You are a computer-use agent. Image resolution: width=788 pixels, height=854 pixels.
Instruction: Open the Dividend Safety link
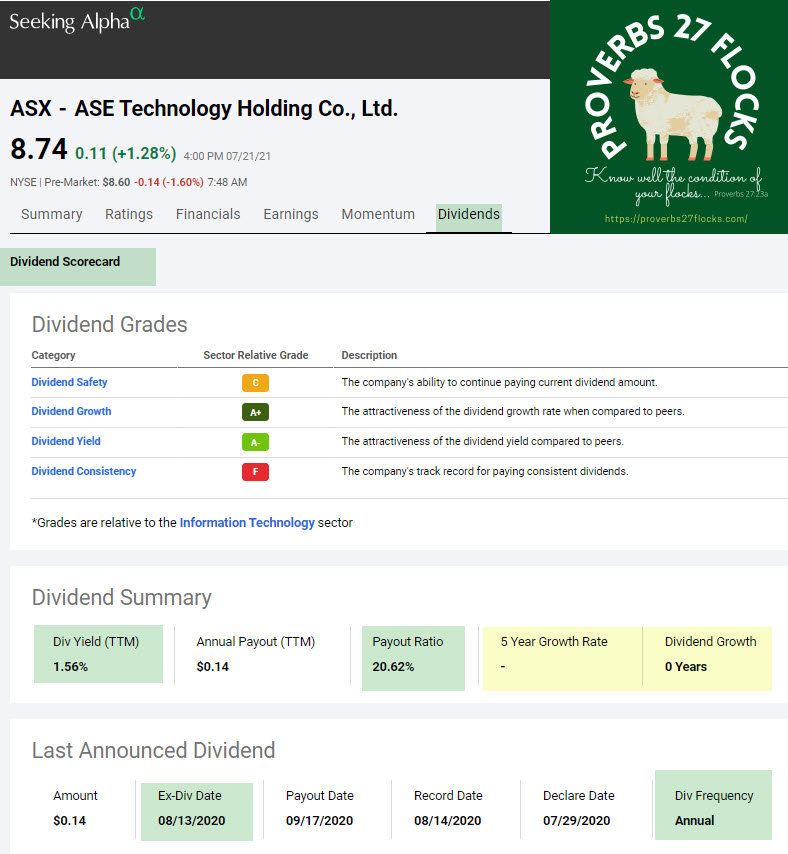point(69,382)
